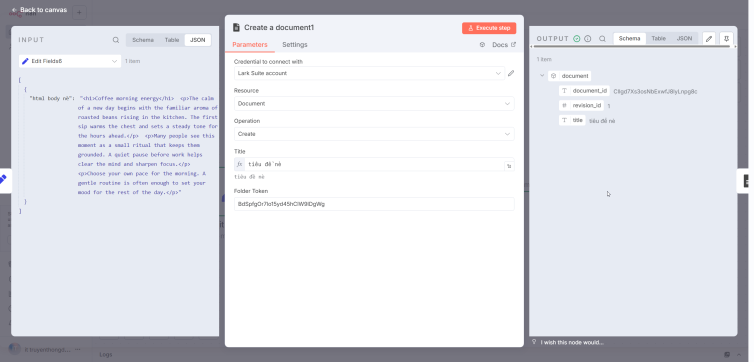The image size is (754, 362).
Task: Select the title field pill in output
Action: (x=572, y=121)
